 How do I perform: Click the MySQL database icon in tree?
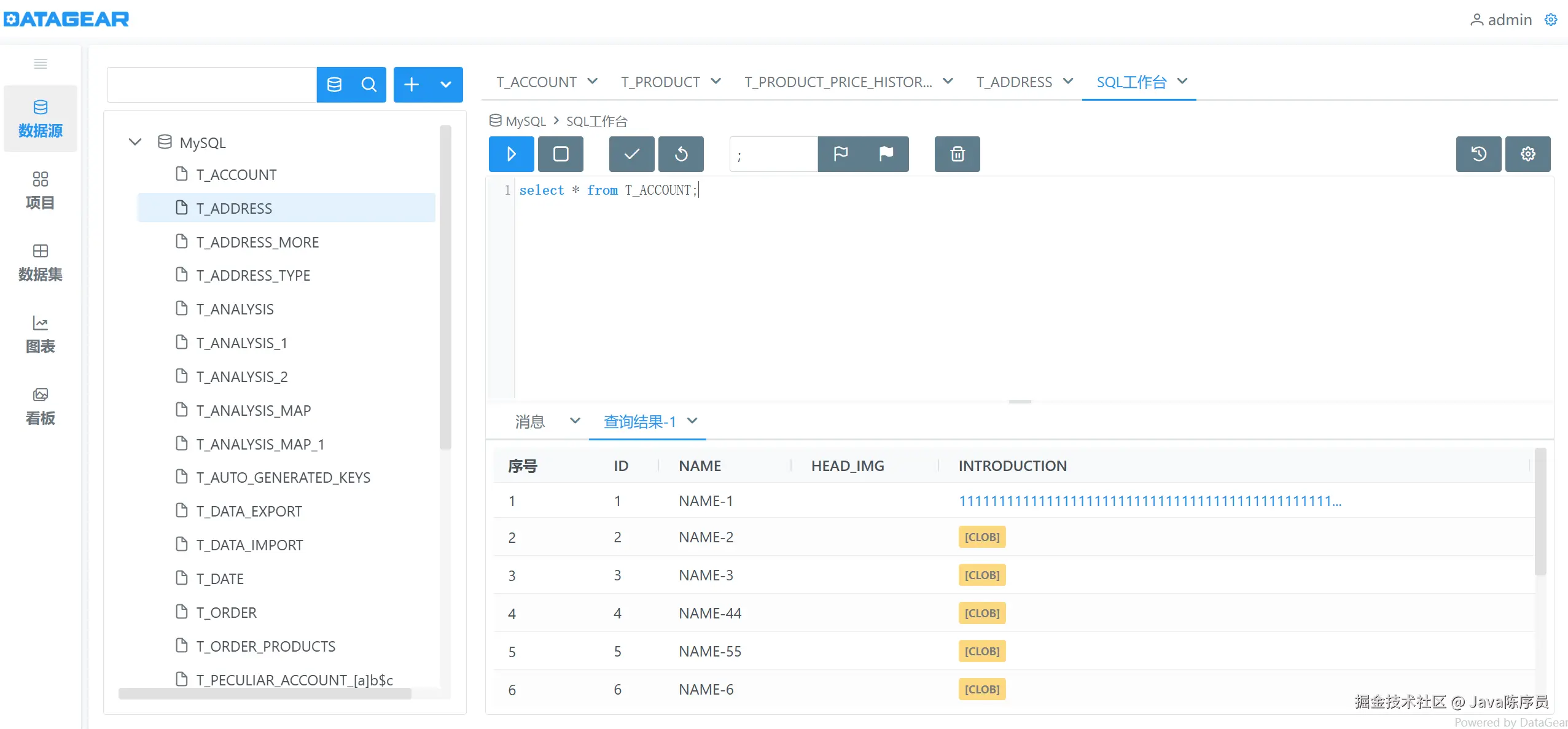point(165,142)
